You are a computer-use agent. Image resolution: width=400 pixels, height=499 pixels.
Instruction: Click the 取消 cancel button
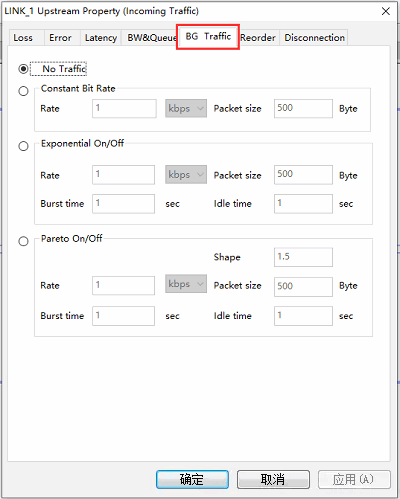click(273, 479)
